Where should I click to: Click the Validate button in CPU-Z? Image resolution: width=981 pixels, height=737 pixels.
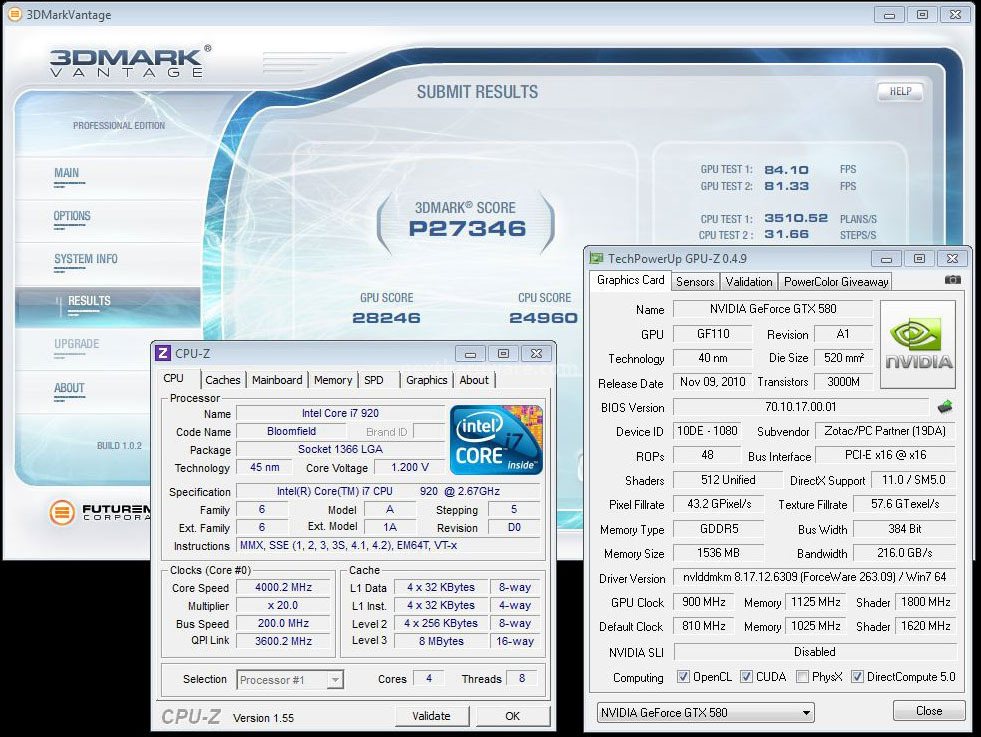tap(432, 716)
